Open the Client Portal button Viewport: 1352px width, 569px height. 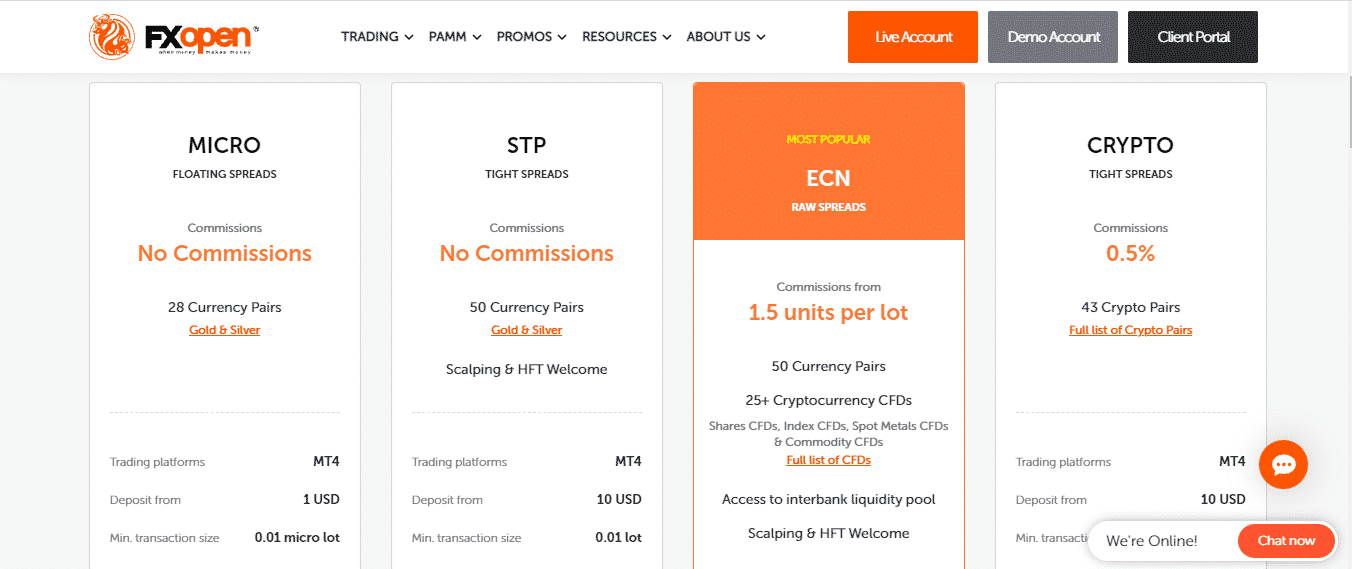(1193, 37)
